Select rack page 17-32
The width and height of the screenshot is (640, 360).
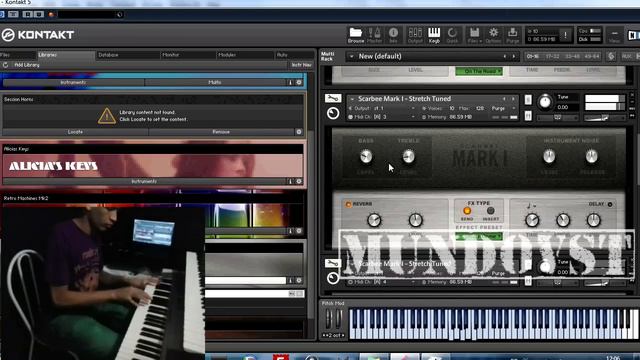[552, 56]
